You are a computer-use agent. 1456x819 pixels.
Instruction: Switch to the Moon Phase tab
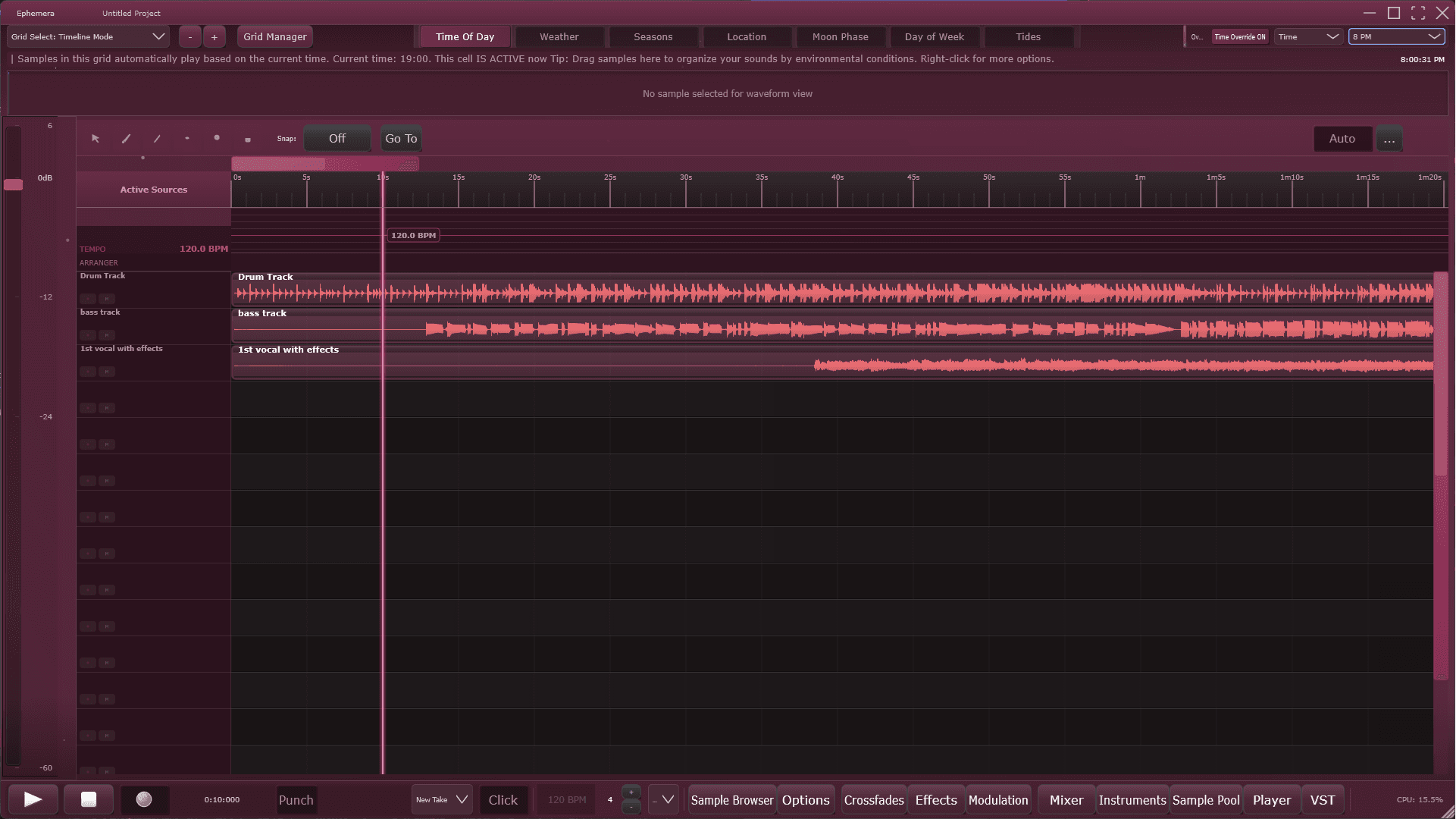840,36
